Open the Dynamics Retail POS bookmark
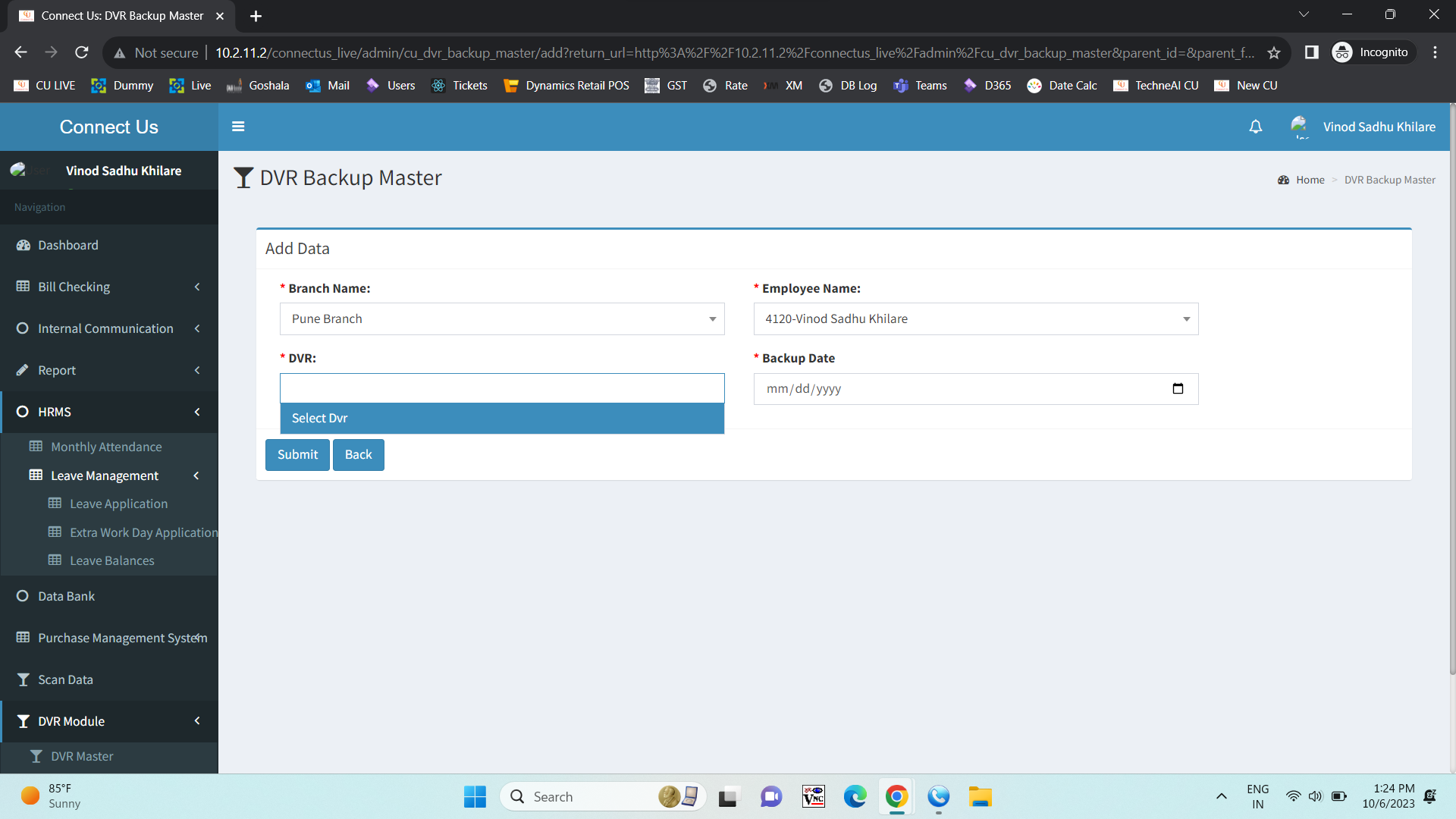Image resolution: width=1456 pixels, height=819 pixels. tap(566, 86)
